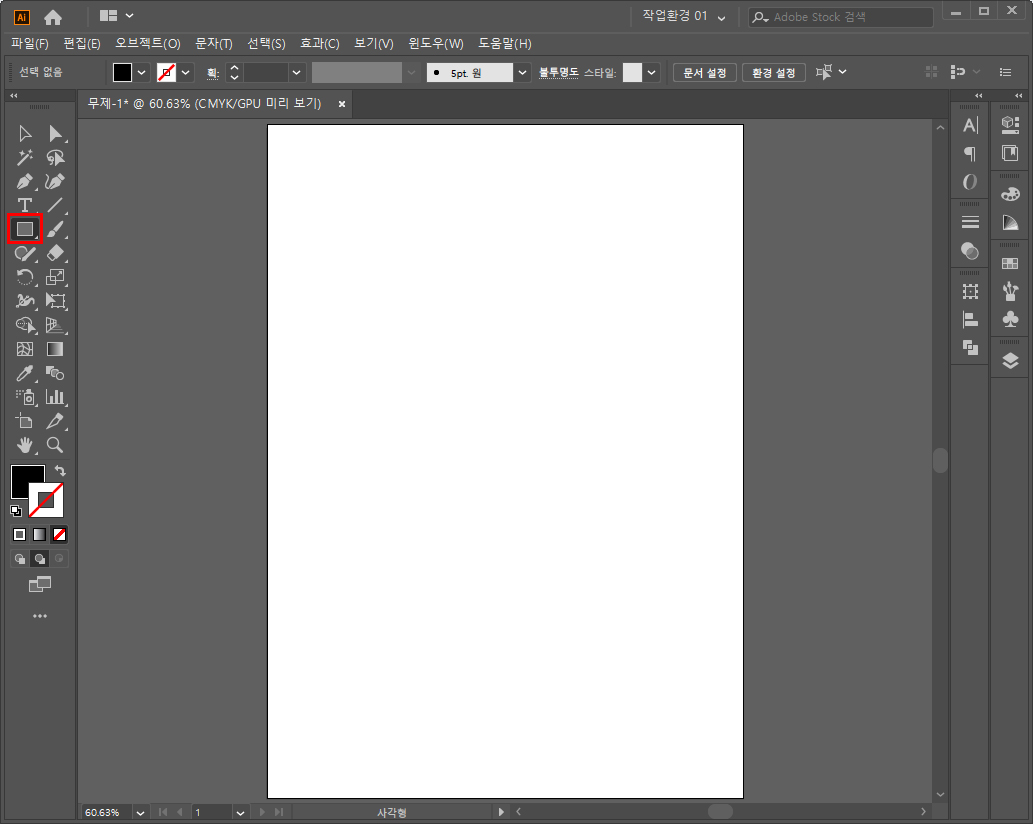The width and height of the screenshot is (1033, 824).
Task: Enable Draw Behind mode
Action: (40, 559)
